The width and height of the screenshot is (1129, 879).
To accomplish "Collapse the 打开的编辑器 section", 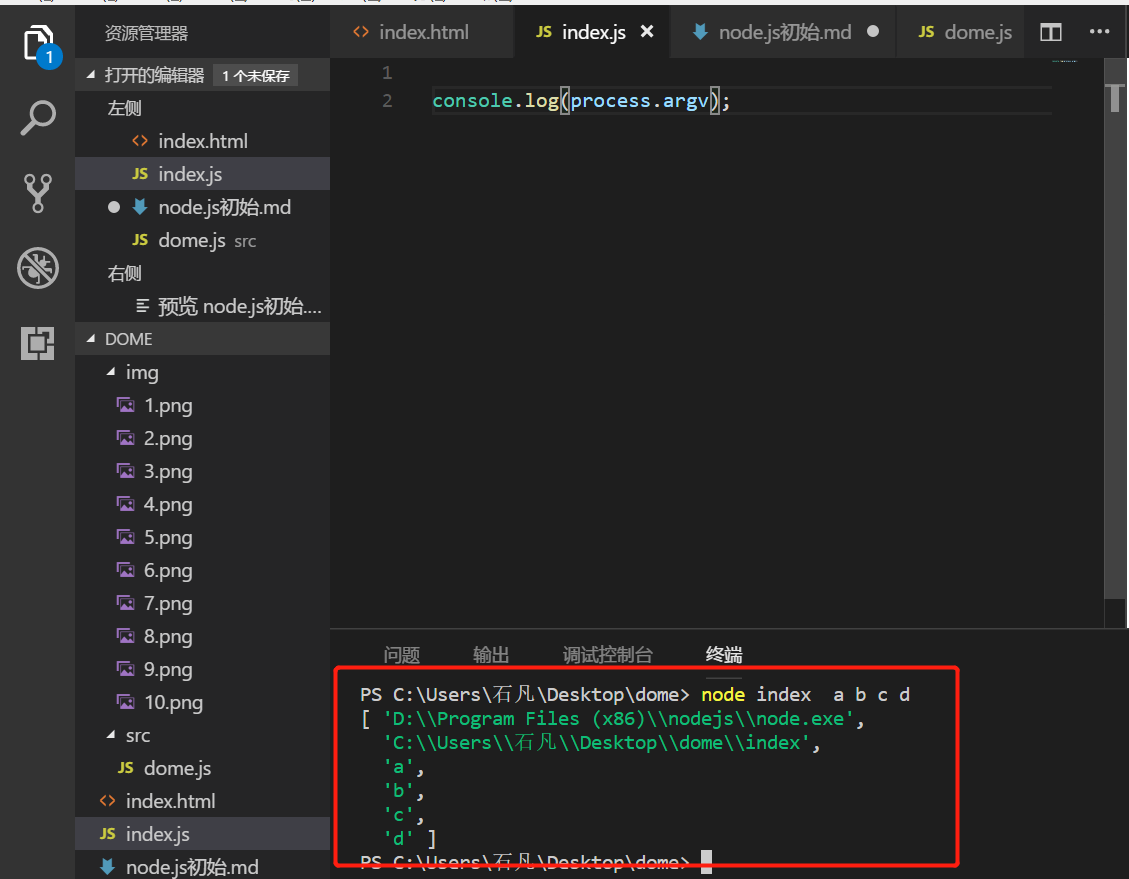I will (x=93, y=76).
